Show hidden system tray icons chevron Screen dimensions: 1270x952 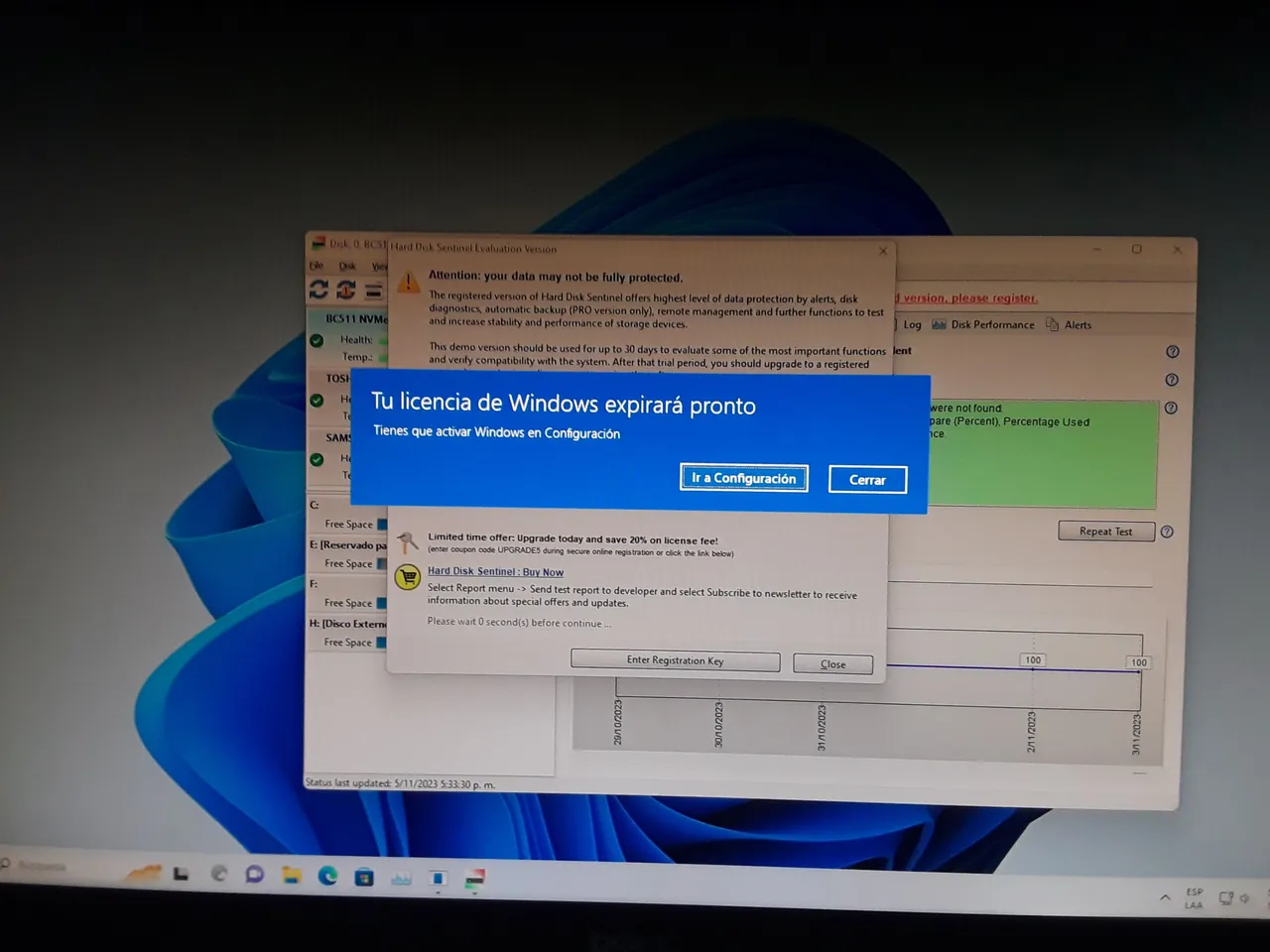(x=1165, y=897)
